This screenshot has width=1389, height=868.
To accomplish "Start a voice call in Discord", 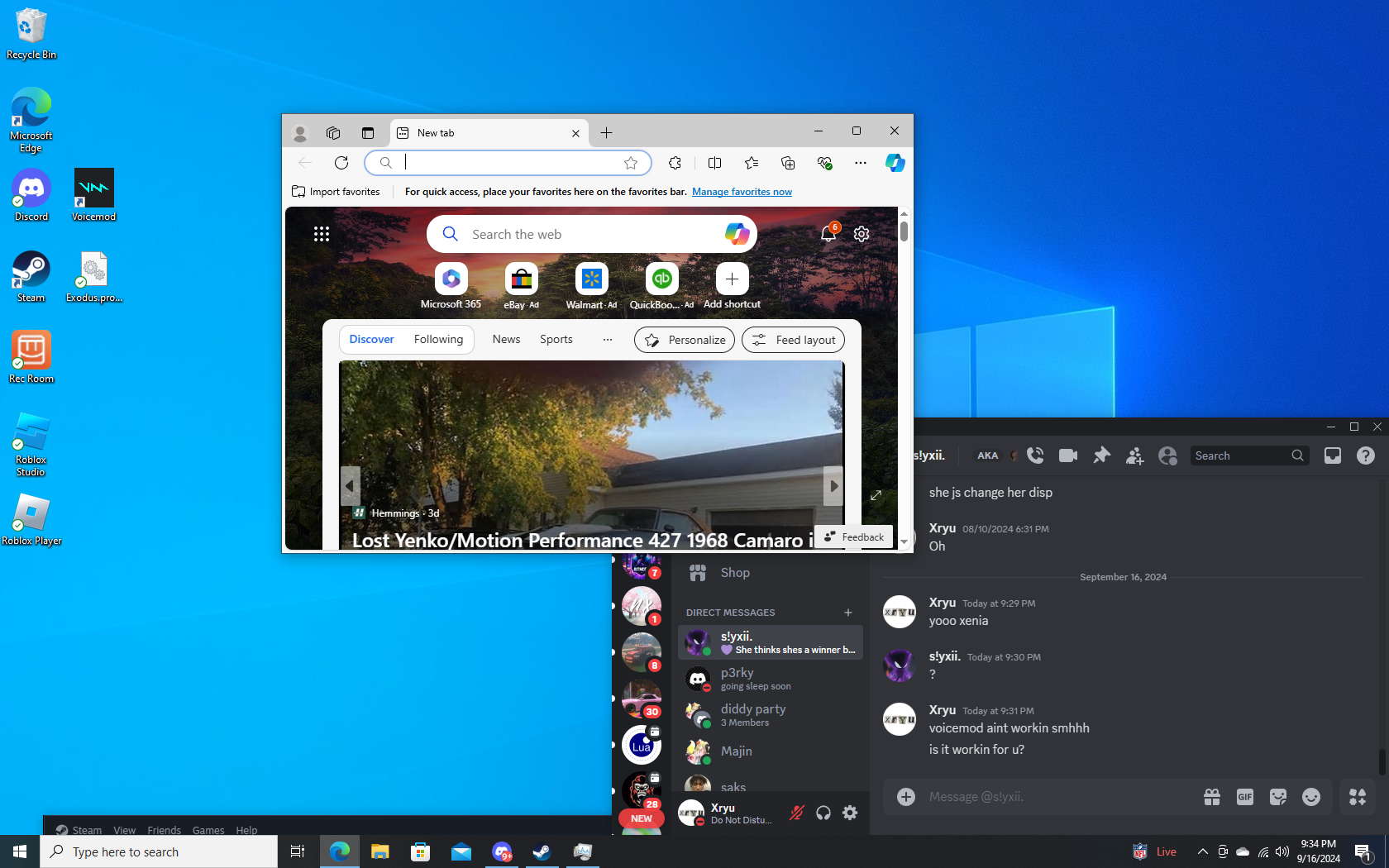I will pyautogui.click(x=1035, y=455).
